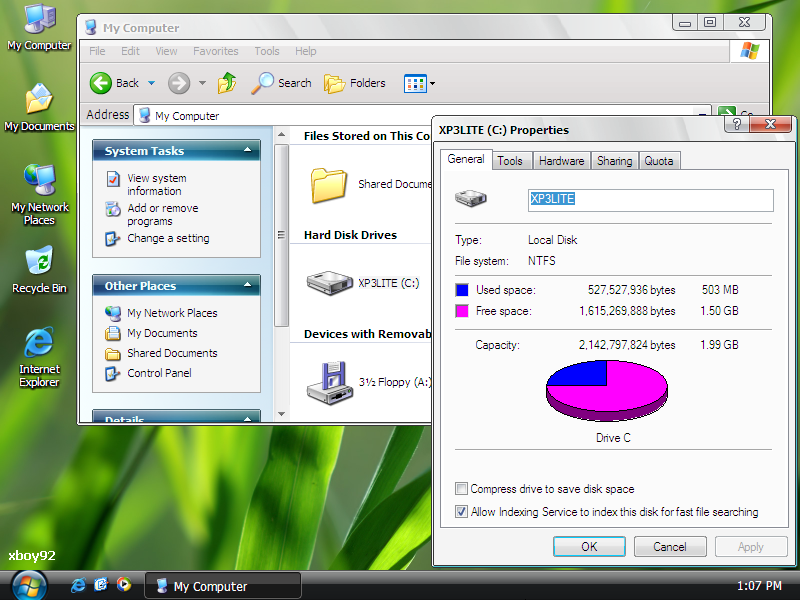Click the Search magnifier in toolbar

tap(263, 83)
